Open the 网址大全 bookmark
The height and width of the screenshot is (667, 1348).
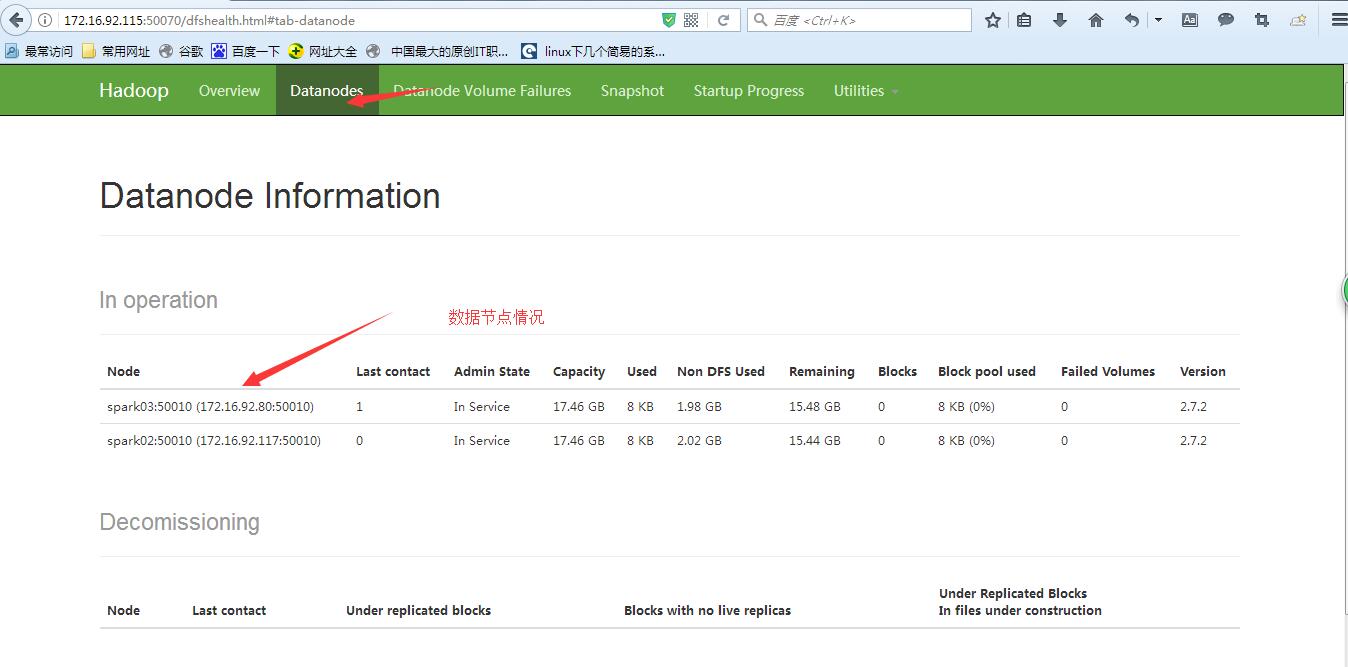322,51
